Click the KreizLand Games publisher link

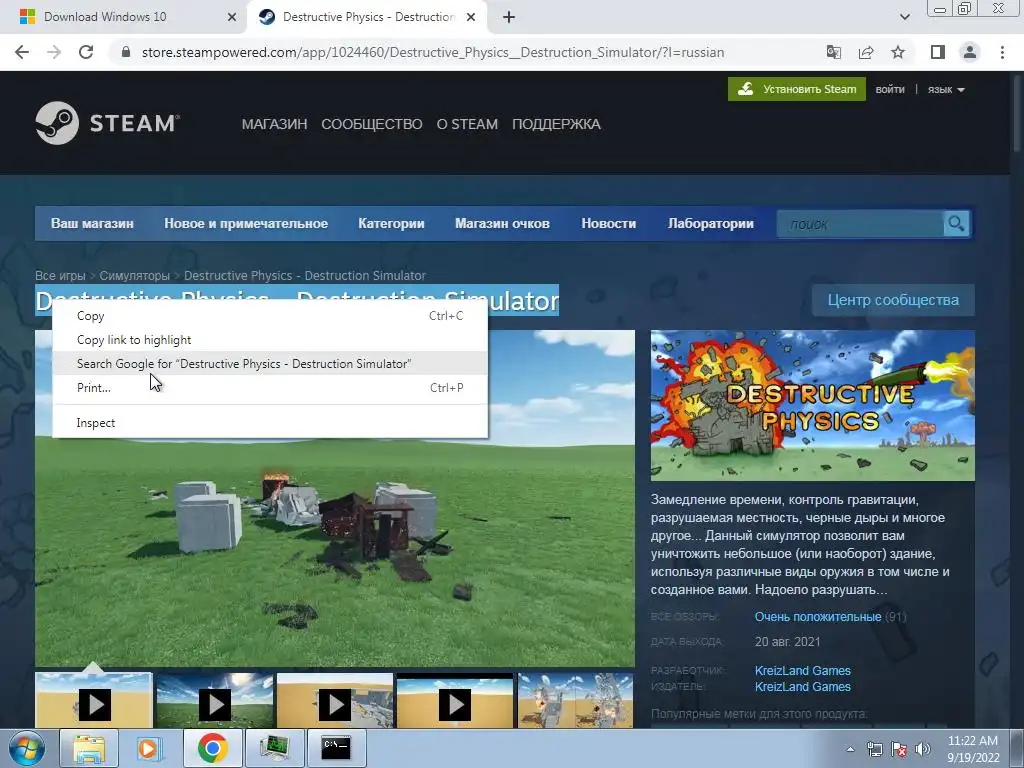click(x=803, y=687)
